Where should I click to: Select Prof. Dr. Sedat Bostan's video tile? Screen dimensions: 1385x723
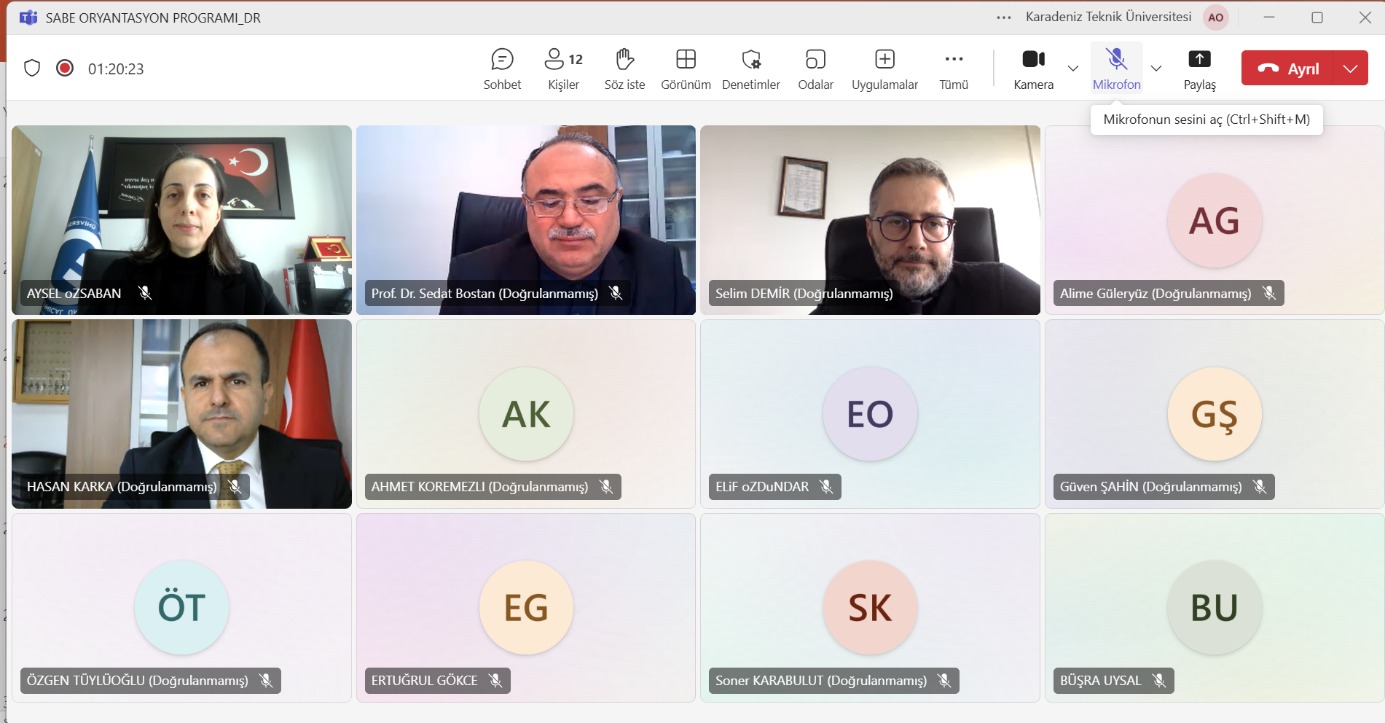(526, 210)
